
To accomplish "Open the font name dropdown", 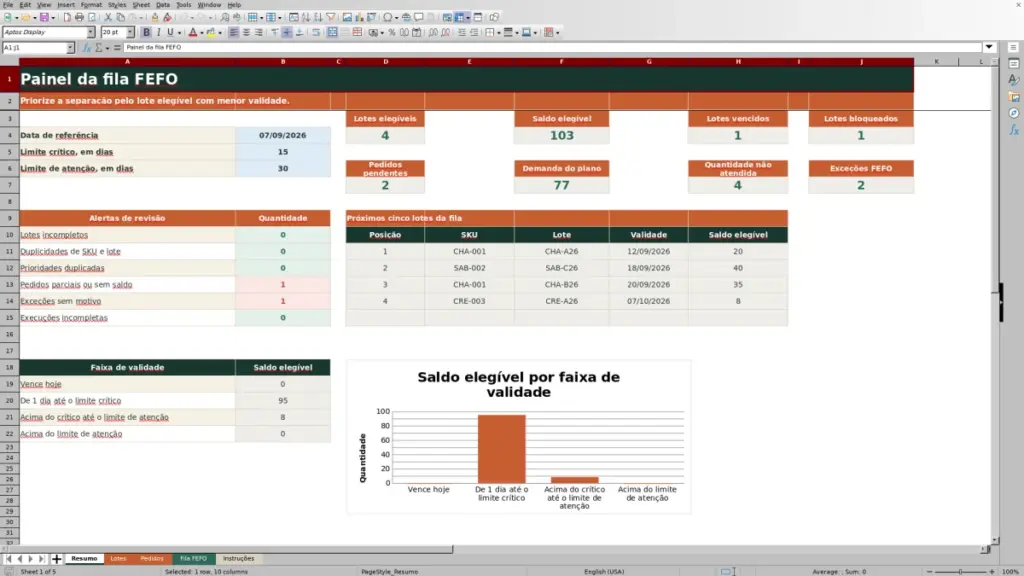I will coord(91,32).
